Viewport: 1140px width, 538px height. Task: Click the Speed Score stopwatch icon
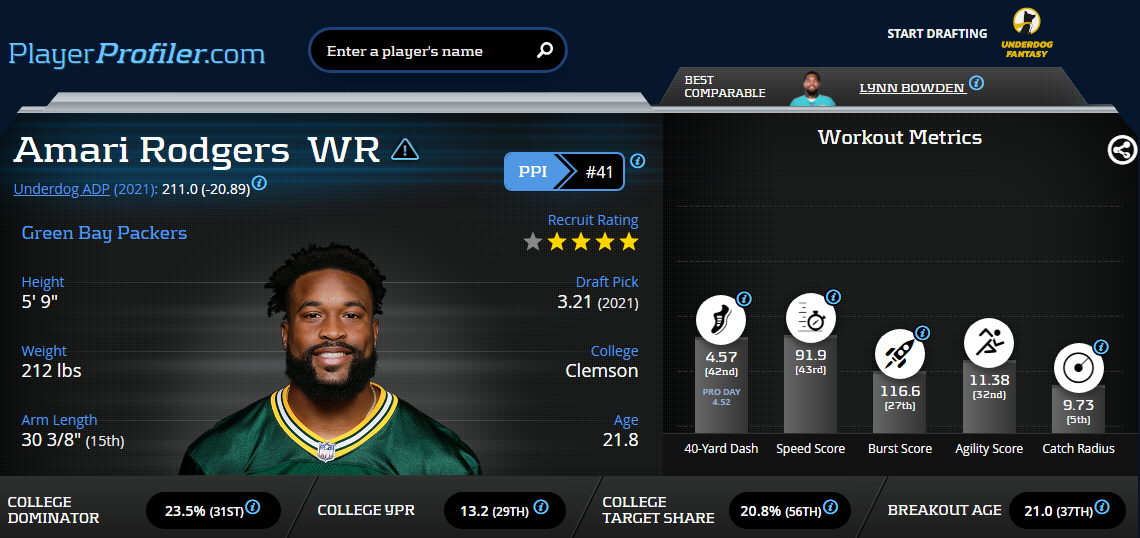point(811,318)
